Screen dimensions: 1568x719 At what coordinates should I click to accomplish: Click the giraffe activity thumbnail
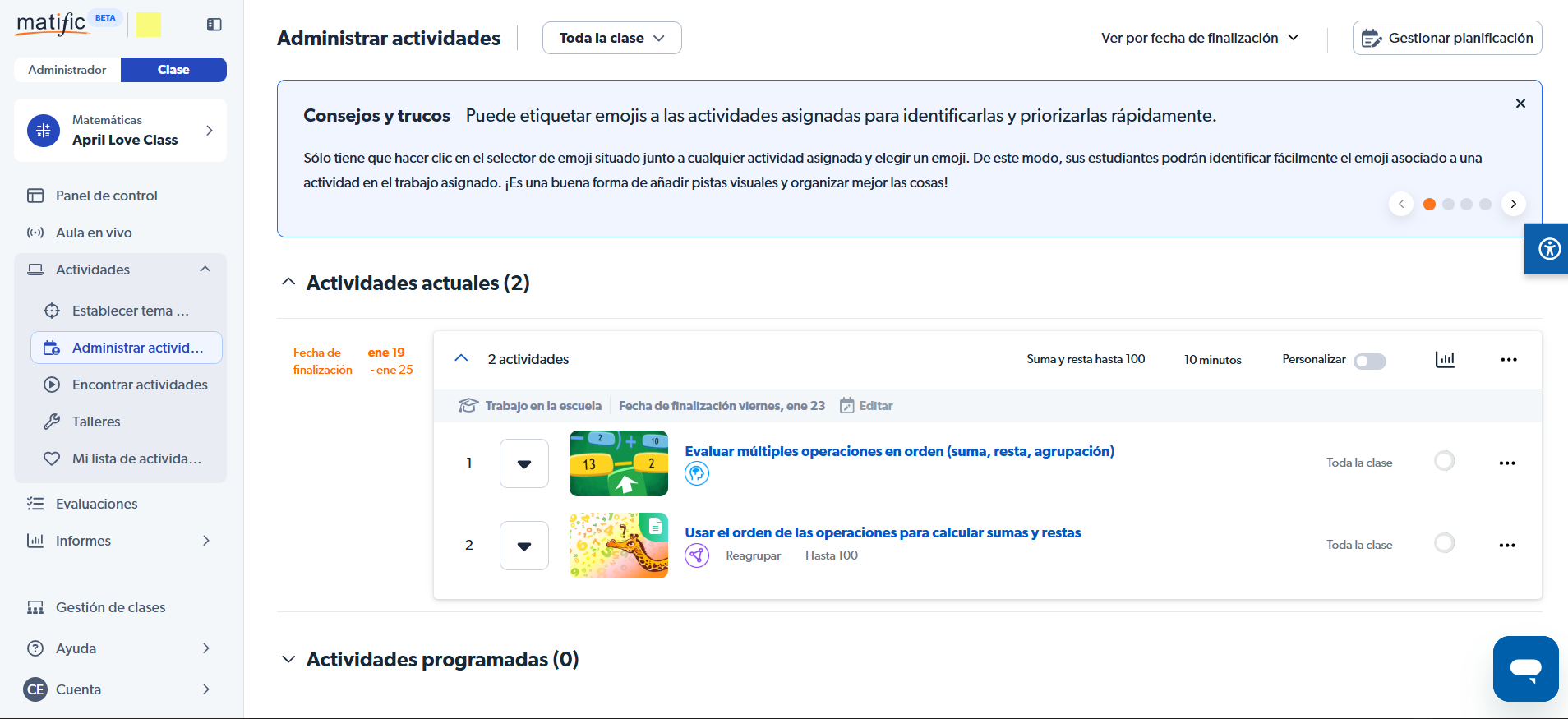pos(618,546)
